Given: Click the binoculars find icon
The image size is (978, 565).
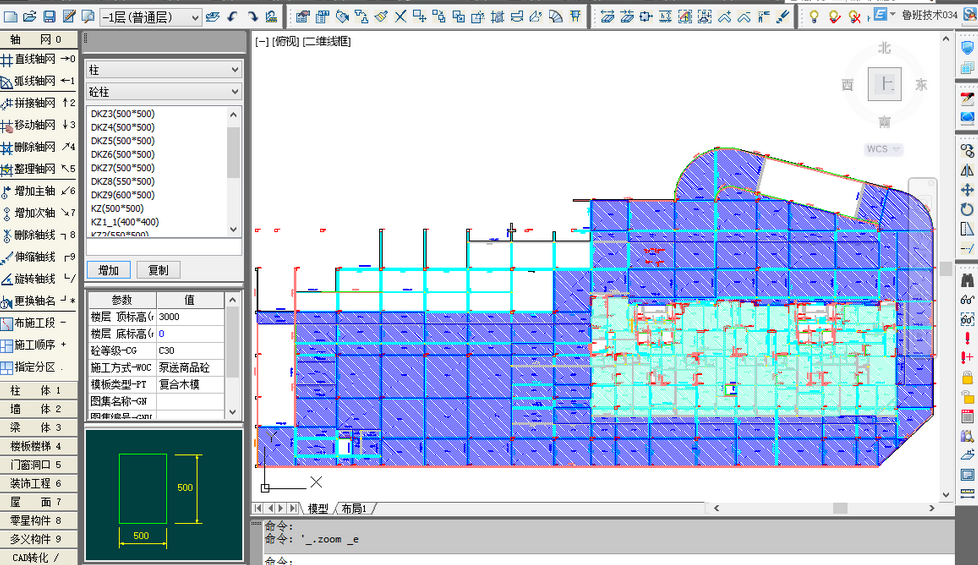Looking at the screenshot, I should point(967,281).
